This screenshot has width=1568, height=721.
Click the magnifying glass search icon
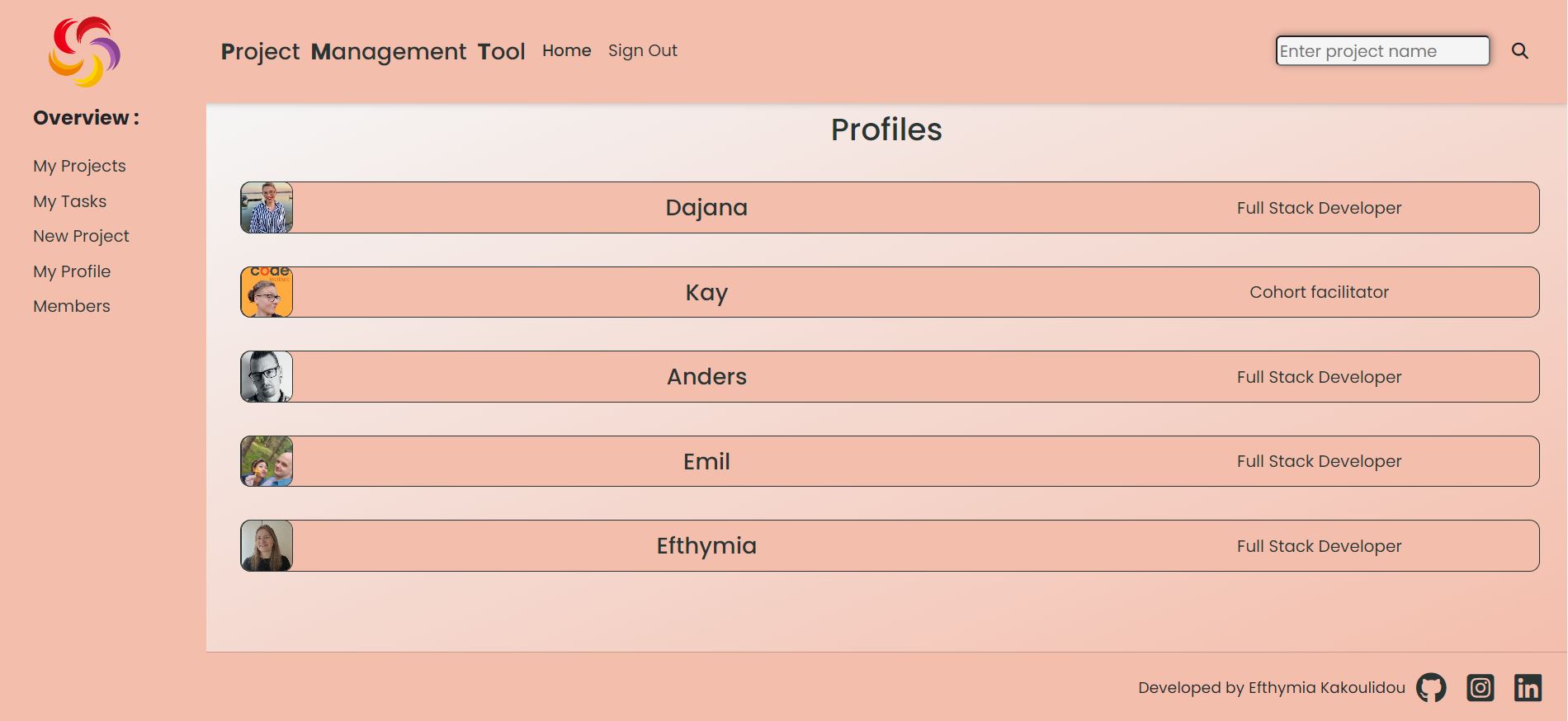tap(1519, 50)
